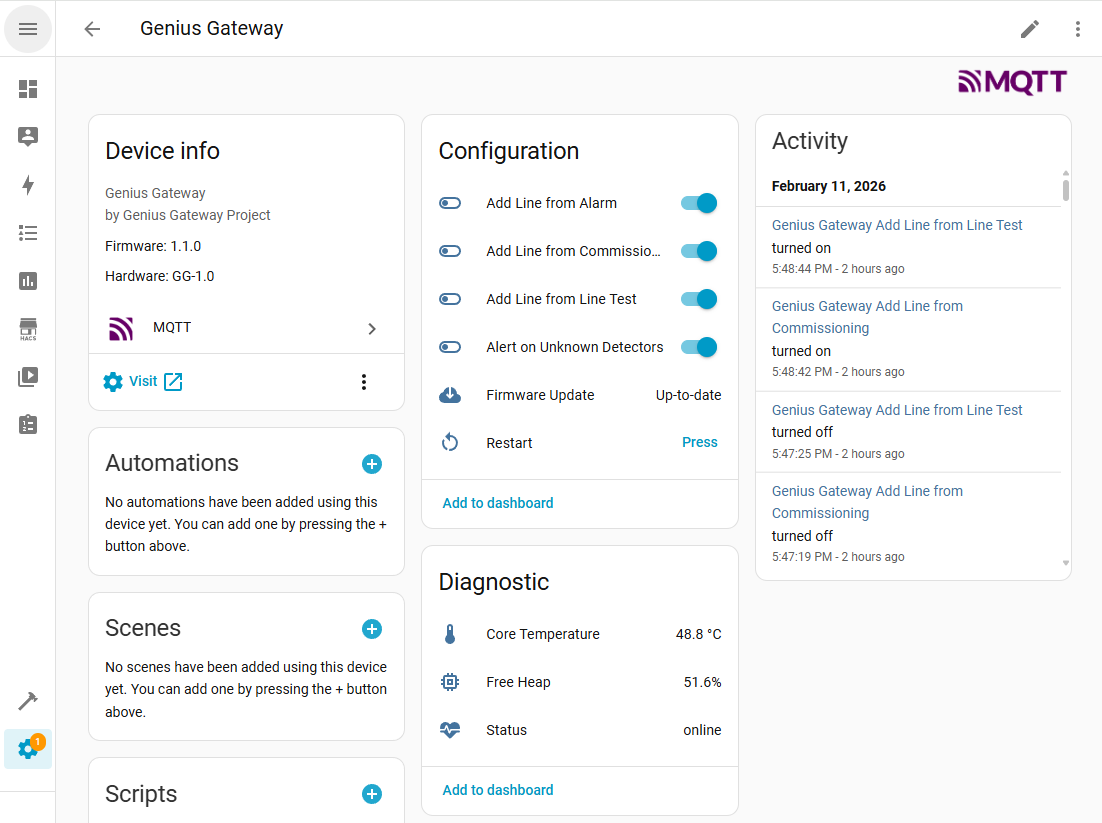Click the Activity panel scrollbar
This screenshot has width=1102, height=823.
tap(1066, 190)
